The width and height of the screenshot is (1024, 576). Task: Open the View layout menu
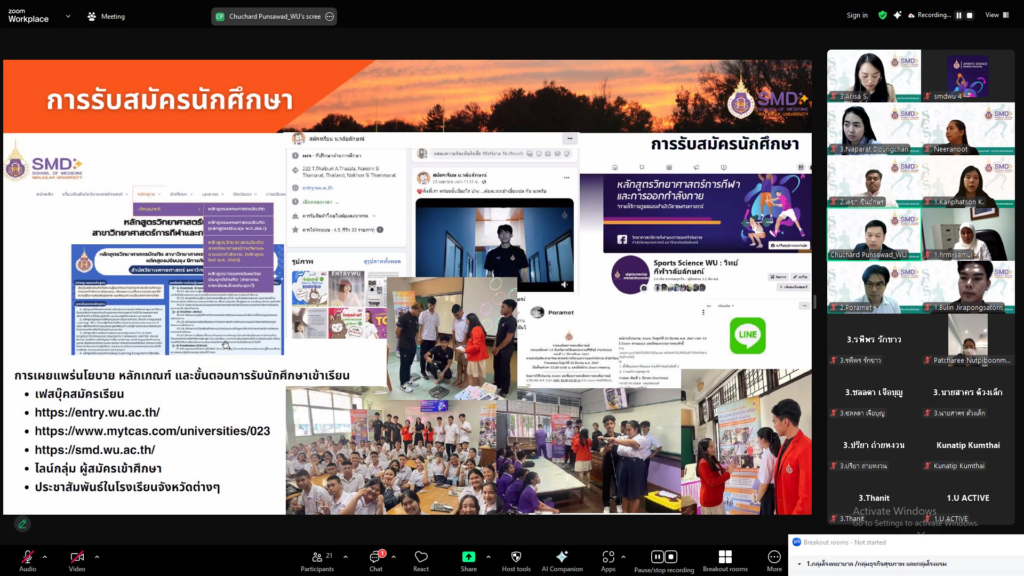(x=997, y=15)
